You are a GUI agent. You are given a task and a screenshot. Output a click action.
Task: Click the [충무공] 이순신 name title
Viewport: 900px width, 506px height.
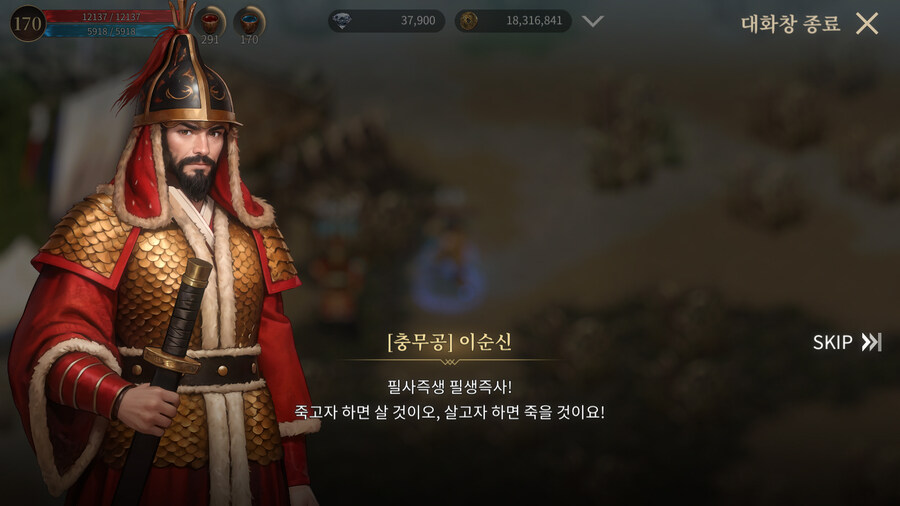pyautogui.click(x=449, y=342)
